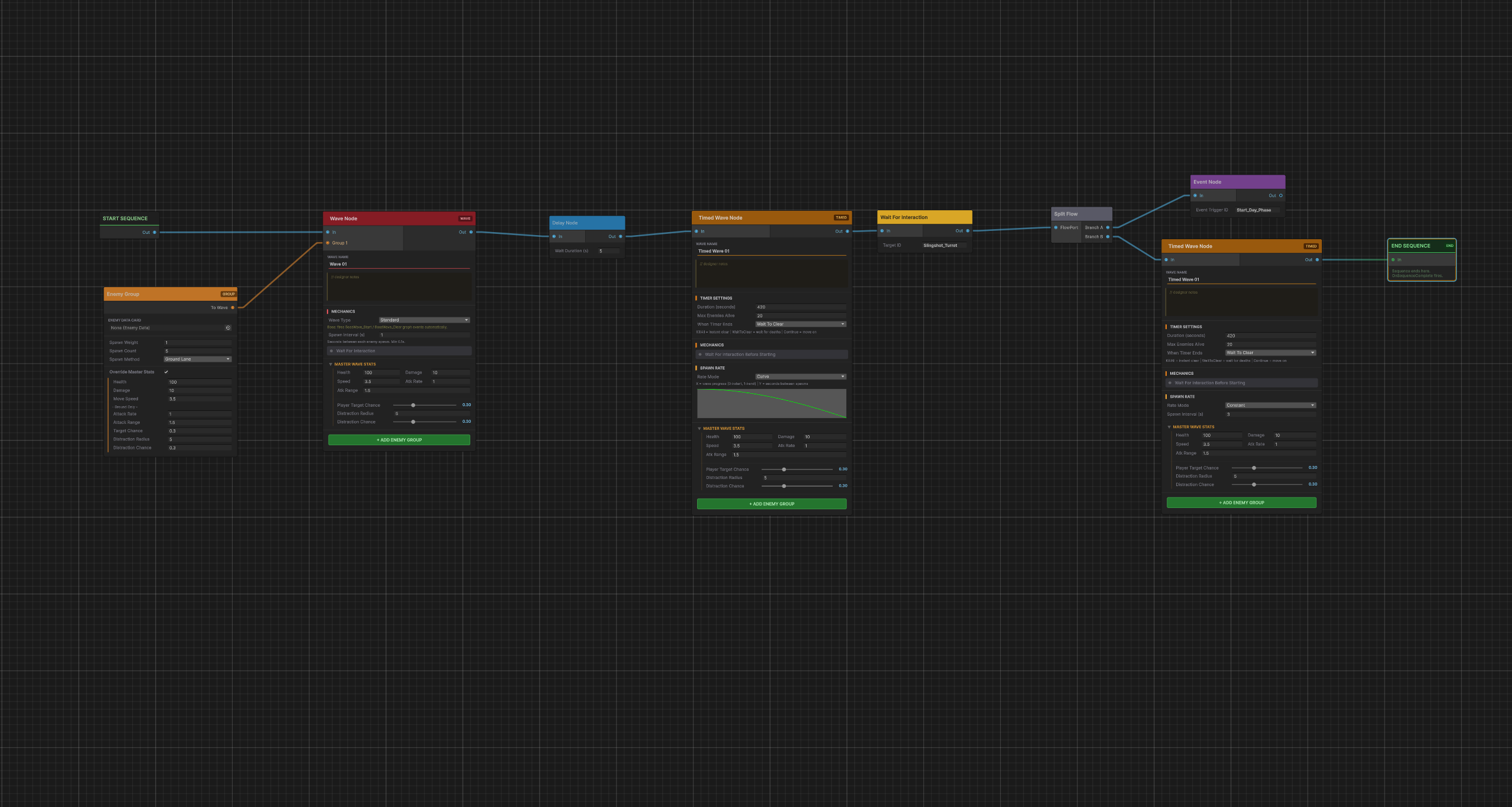Viewport: 1512px width, 807px height.
Task: Click Out port of Curve-mode Timed Wave Node
Action: coord(848,231)
